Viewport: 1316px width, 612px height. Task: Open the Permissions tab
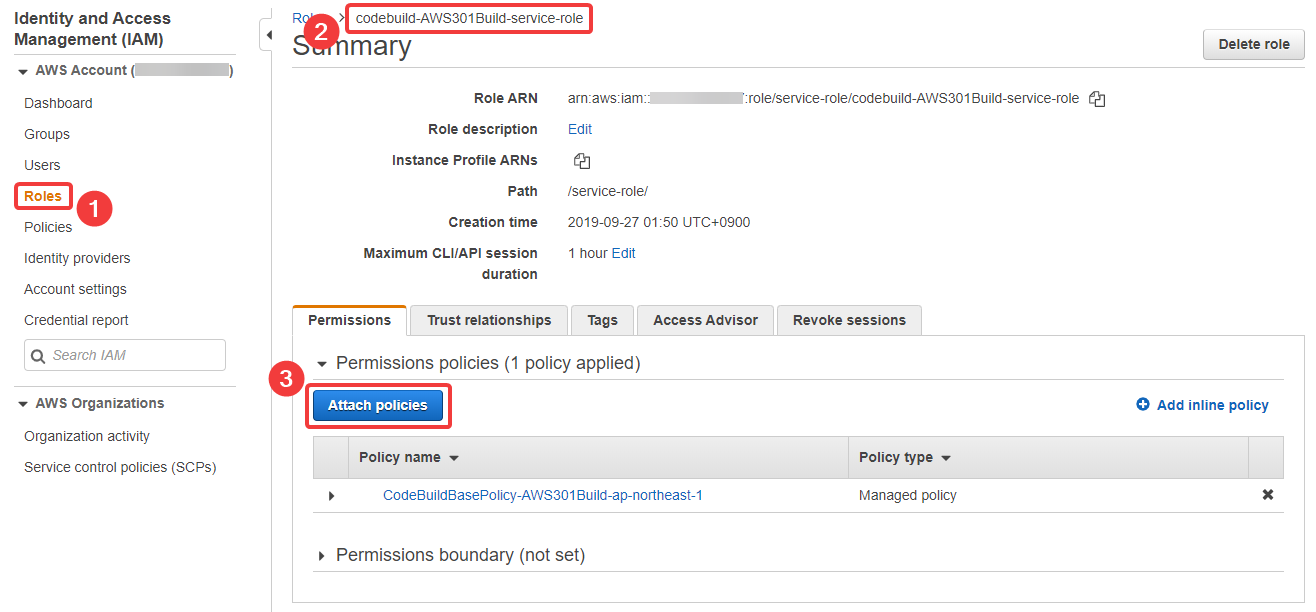(x=349, y=320)
